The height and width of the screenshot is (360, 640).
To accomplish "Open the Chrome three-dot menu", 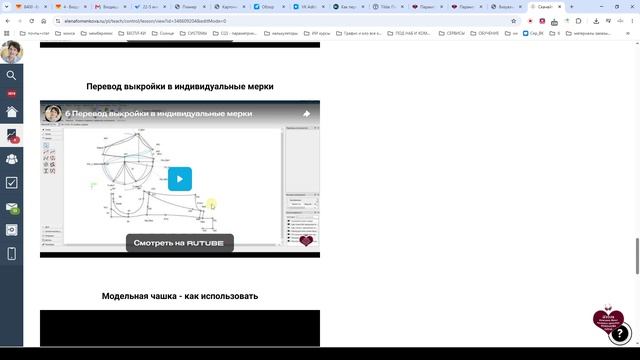I will 632,21.
